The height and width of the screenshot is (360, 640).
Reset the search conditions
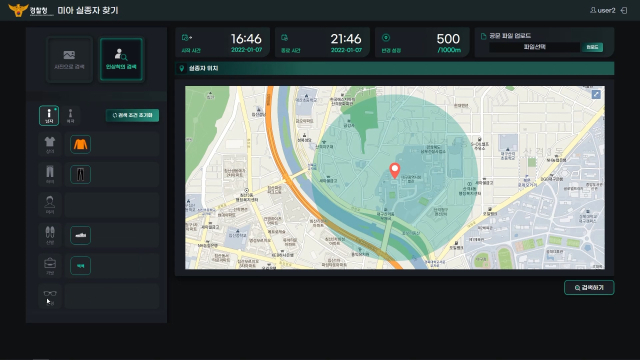click(132, 115)
